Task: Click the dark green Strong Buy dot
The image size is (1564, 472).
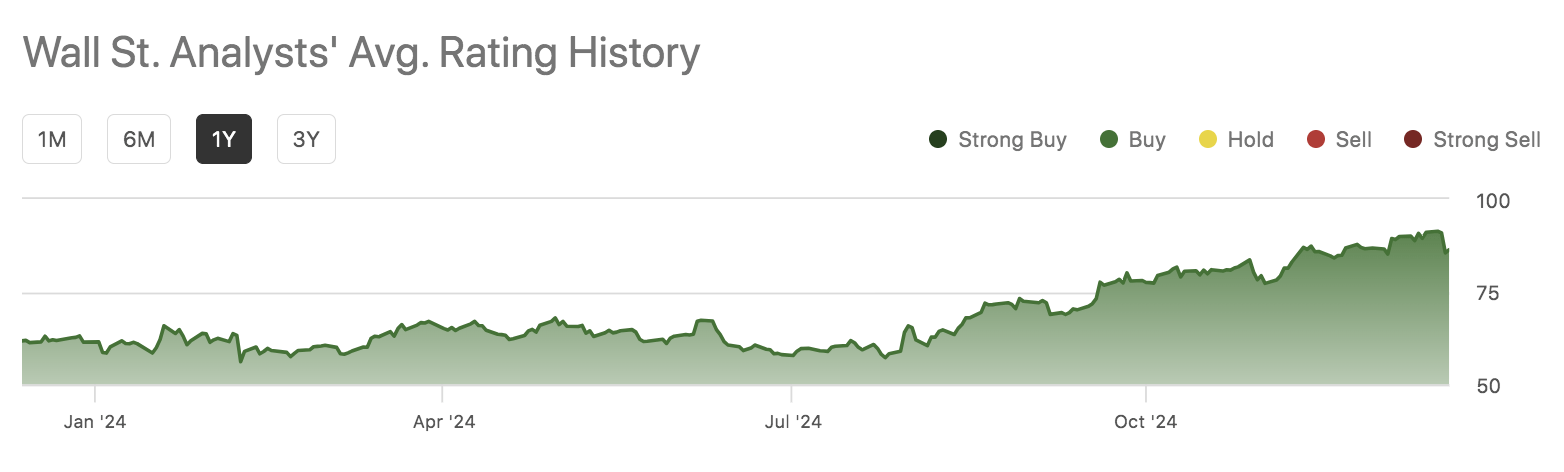Action: (938, 140)
